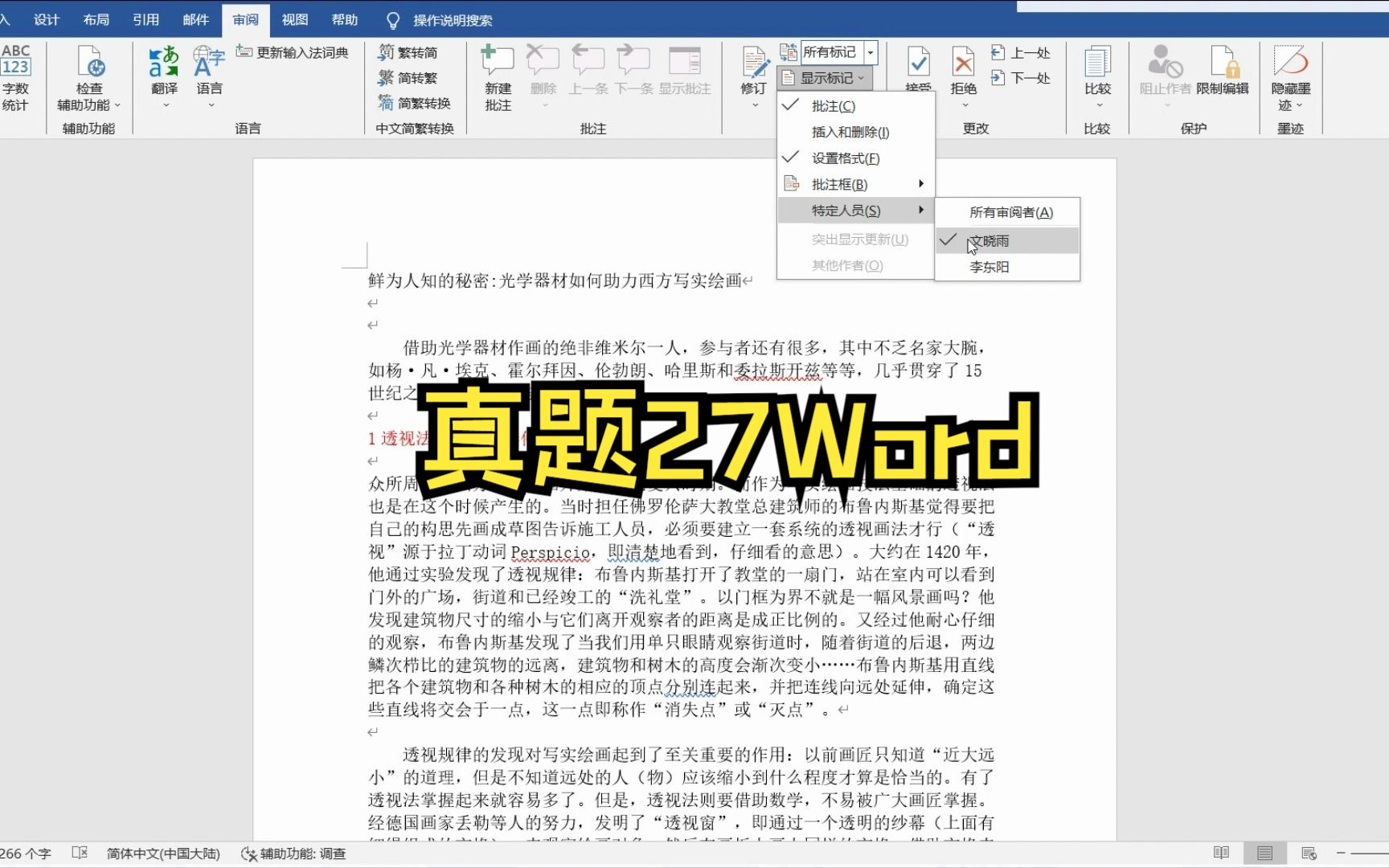Click the Language (语言) icon
This screenshot has width=1389, height=868.
click(209, 63)
